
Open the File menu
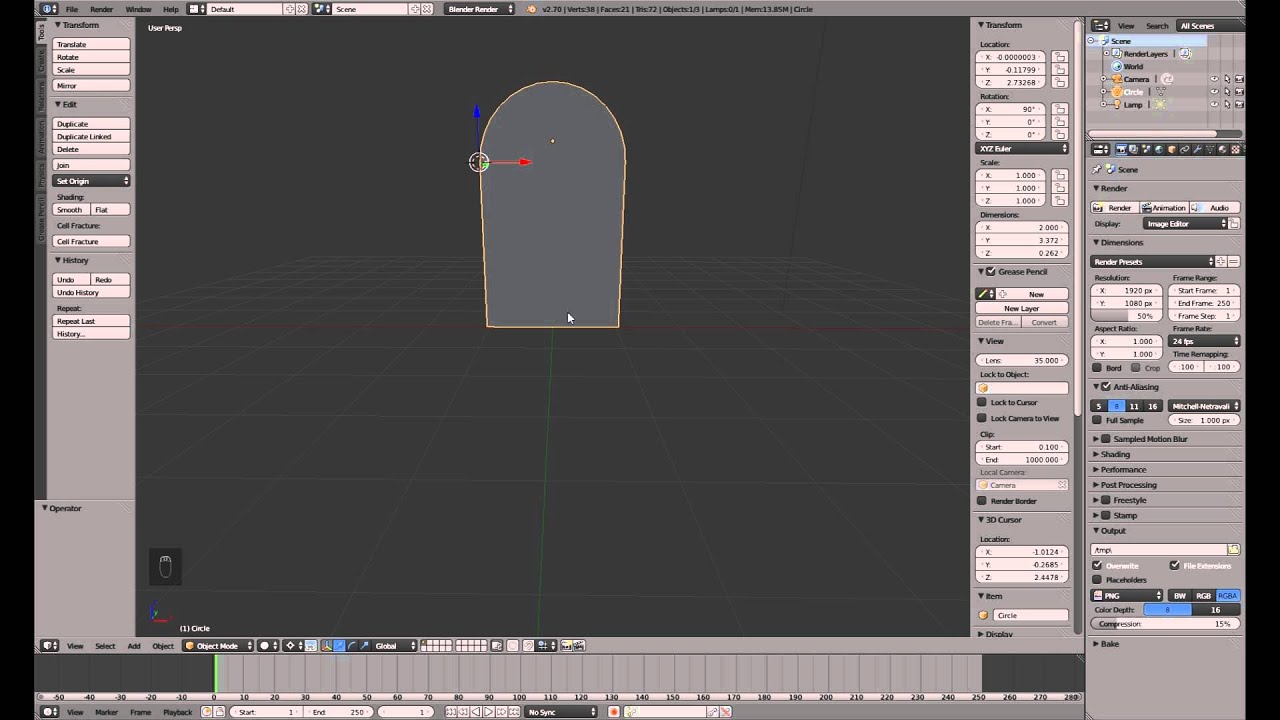pos(72,9)
